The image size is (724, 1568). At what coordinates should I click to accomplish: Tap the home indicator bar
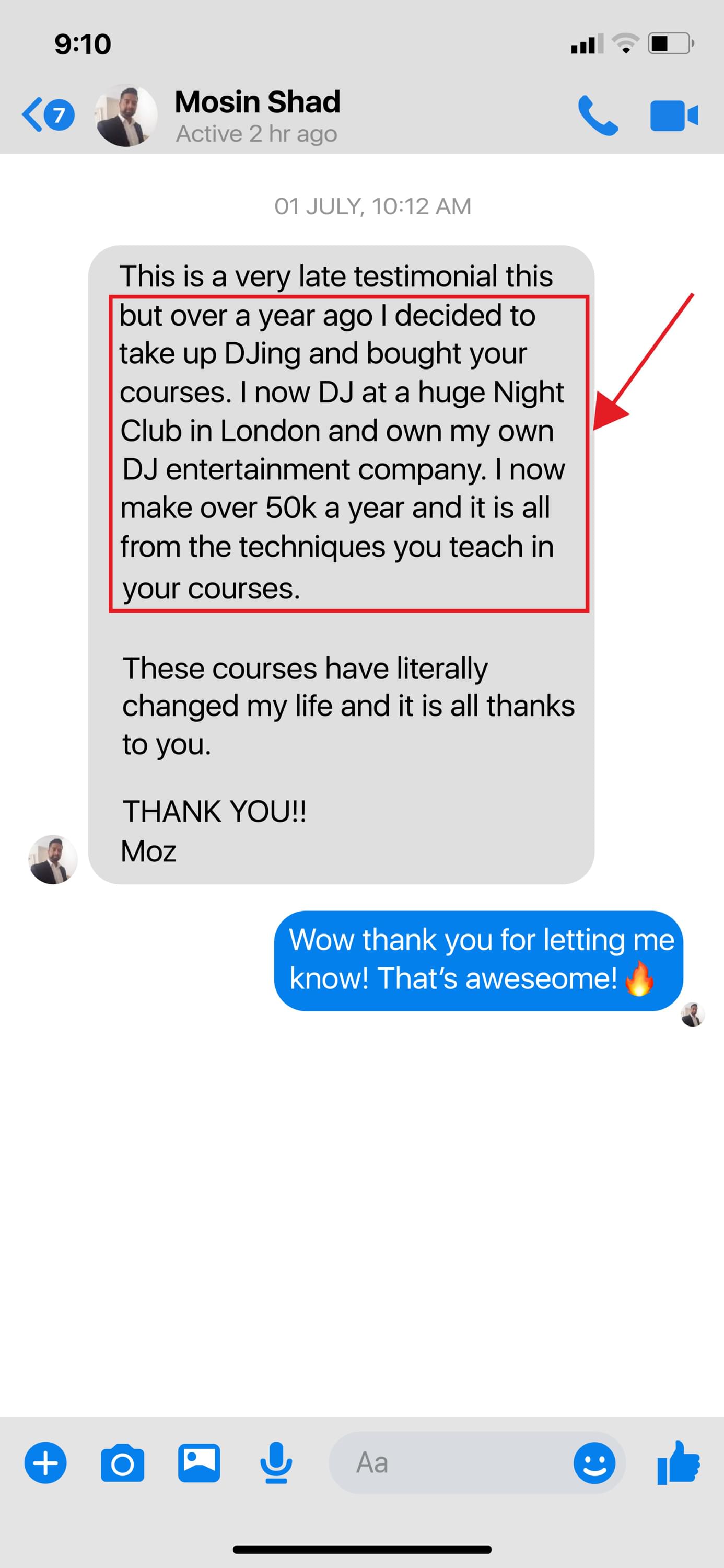tap(362, 1549)
